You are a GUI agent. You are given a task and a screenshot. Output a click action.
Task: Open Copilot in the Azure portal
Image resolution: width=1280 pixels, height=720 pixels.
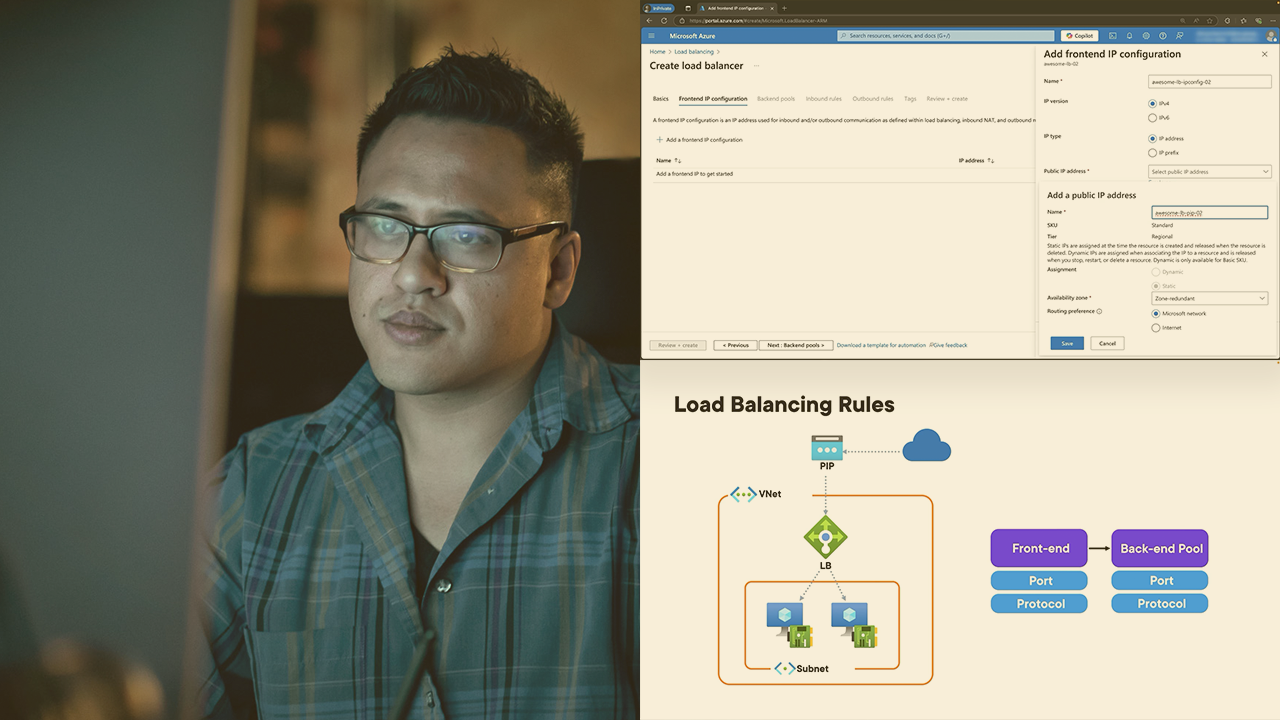(1079, 35)
